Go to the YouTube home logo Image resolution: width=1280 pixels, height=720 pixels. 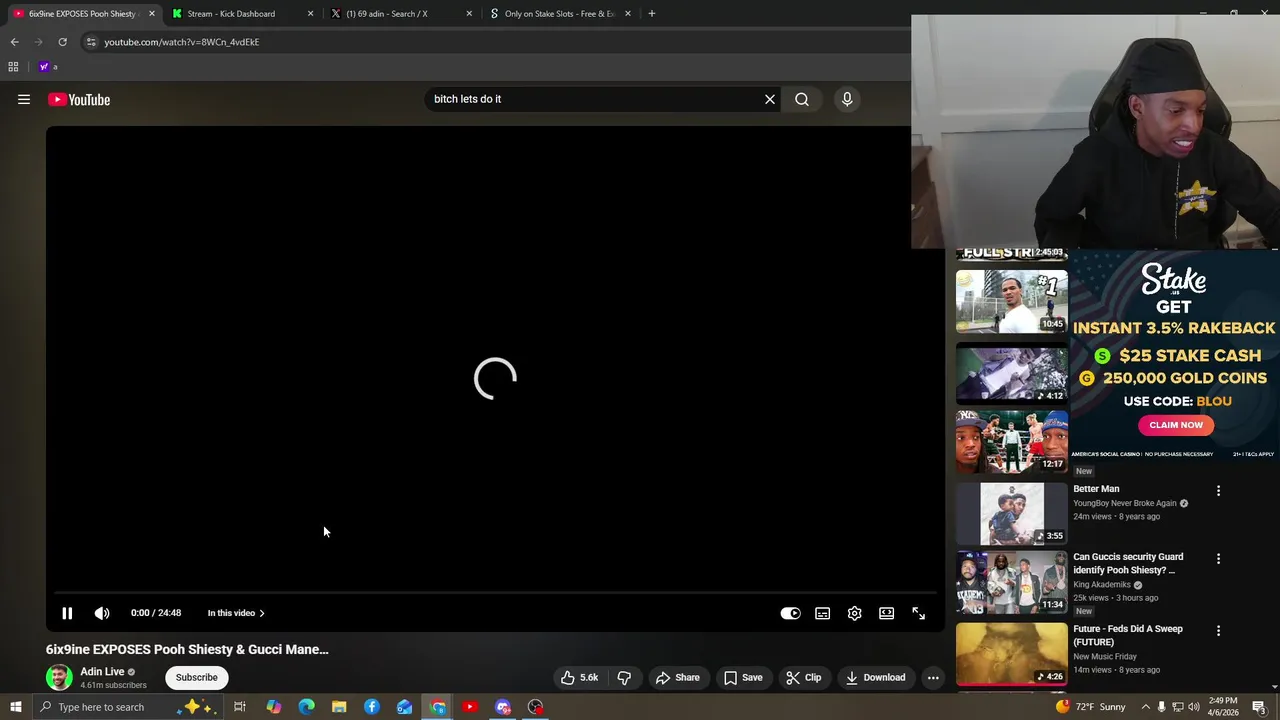pos(79,99)
